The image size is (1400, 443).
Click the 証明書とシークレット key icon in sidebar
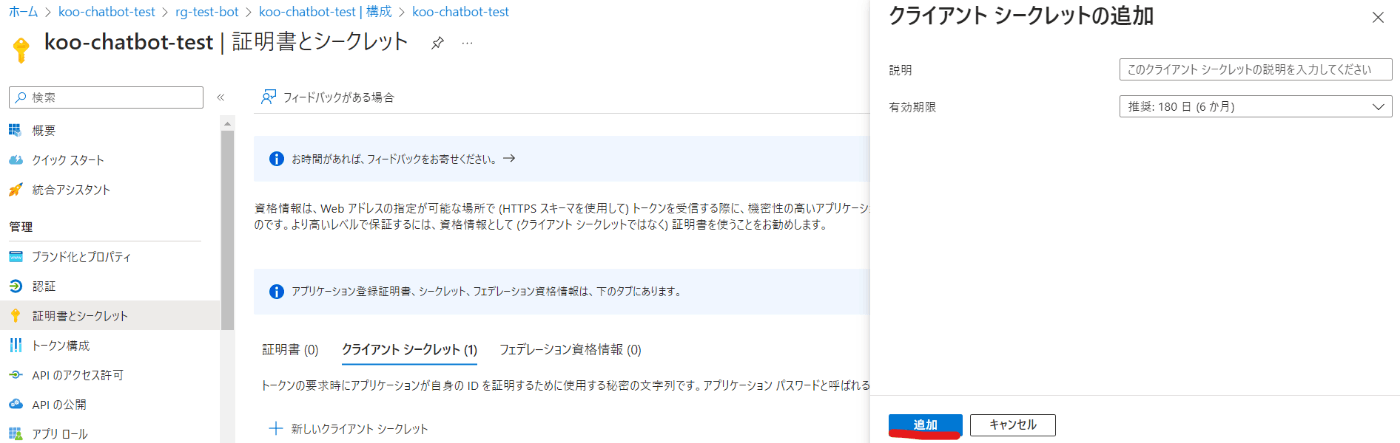(15, 316)
